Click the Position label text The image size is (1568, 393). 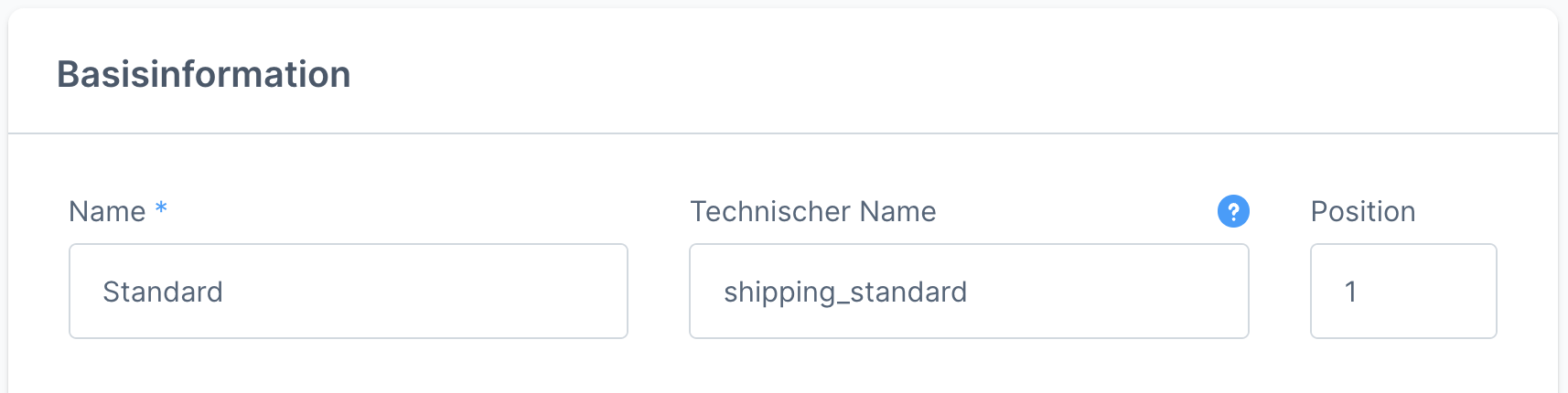point(1362,211)
